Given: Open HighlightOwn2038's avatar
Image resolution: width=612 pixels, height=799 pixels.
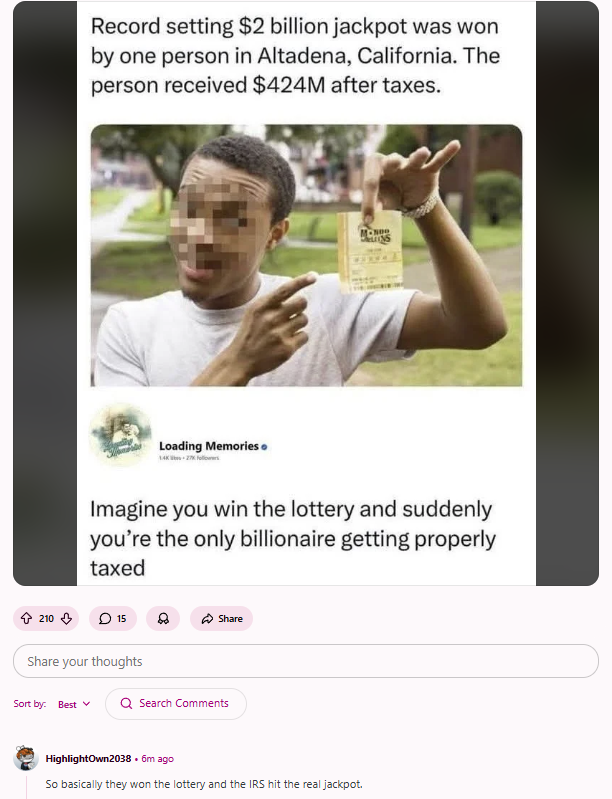Looking at the screenshot, I should pyautogui.click(x=25, y=758).
